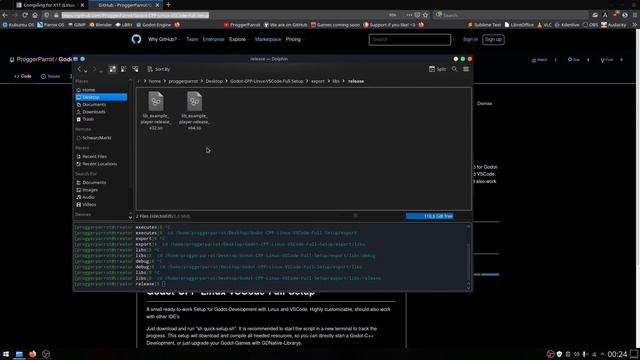Screen dimensions: 640x360
Task: Click 'Godot-CPP-Linux-VSCode-Full-Setup' breadcrumb segment
Action: (267, 81)
